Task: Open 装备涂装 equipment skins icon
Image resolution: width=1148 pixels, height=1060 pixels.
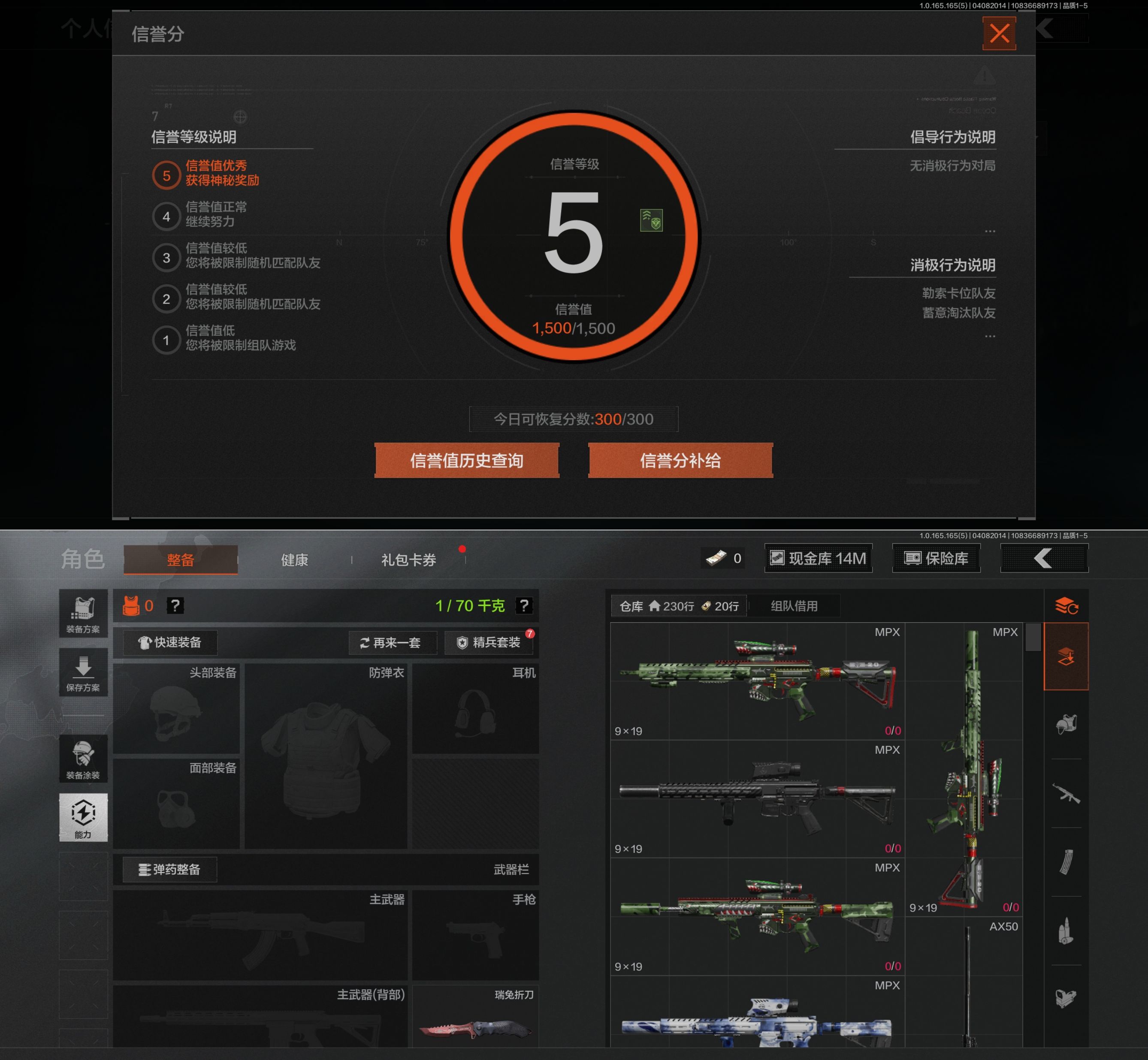Action: 83,759
